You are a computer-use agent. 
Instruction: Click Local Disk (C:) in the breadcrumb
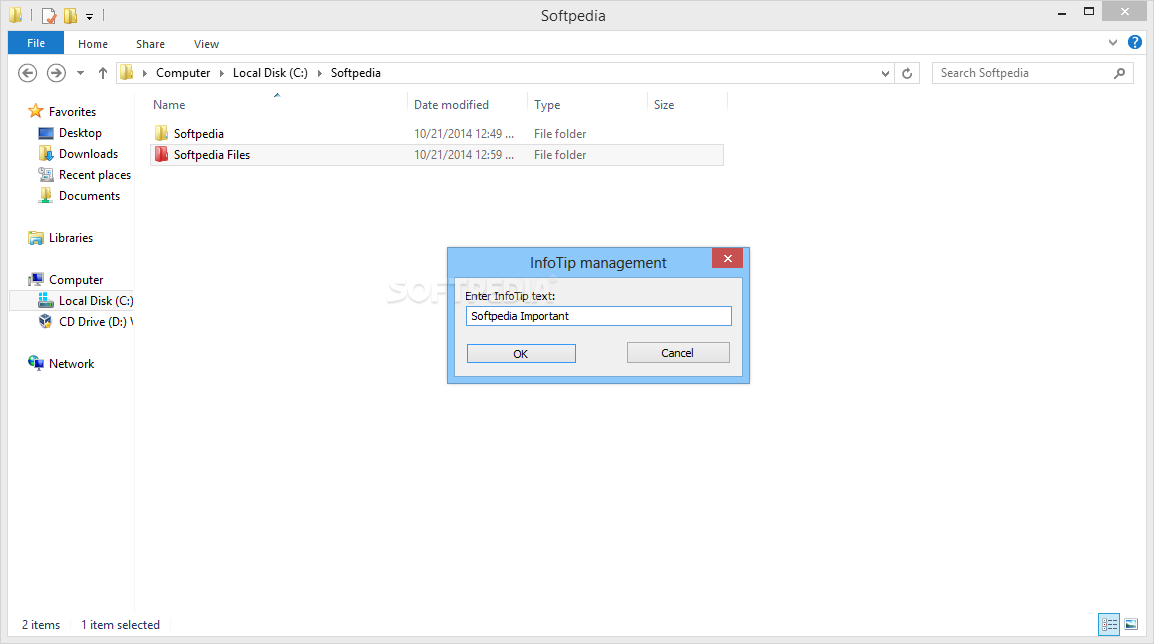tap(270, 73)
